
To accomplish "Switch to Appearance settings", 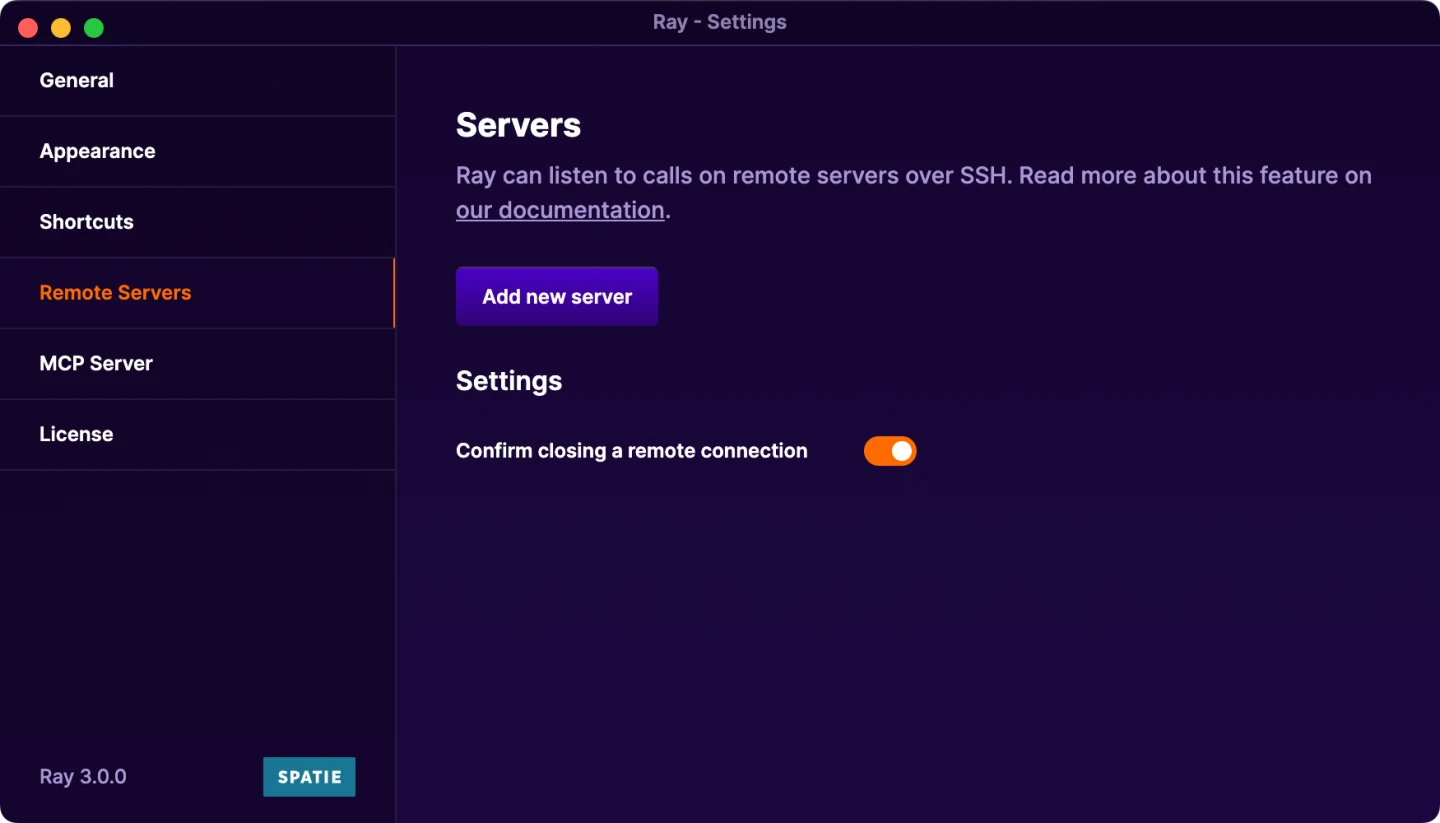I will point(197,152).
